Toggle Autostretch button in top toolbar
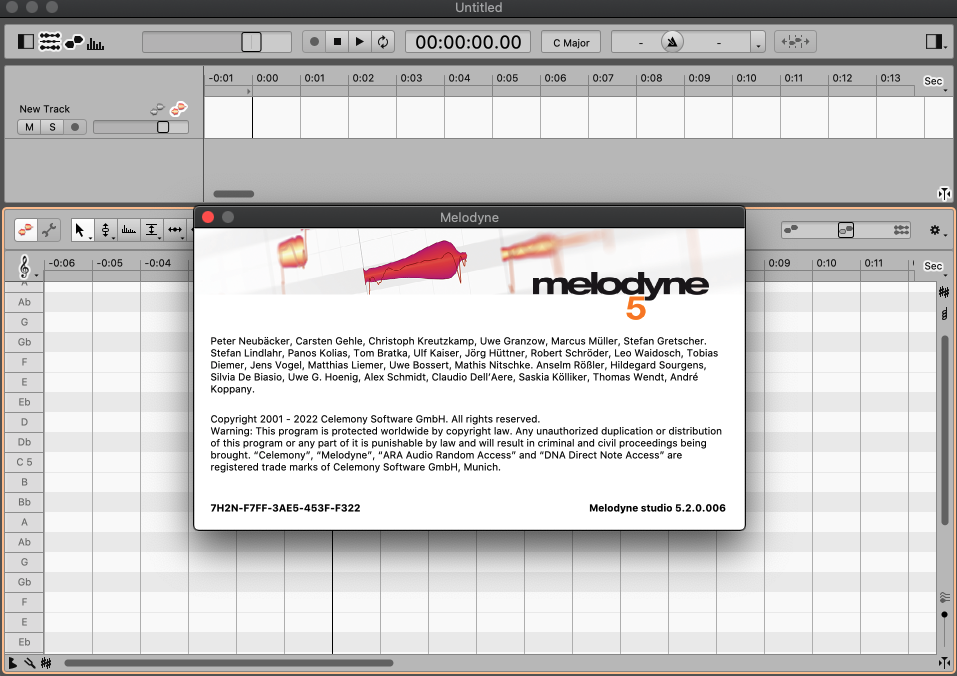This screenshot has height=676, width=957. pos(795,41)
